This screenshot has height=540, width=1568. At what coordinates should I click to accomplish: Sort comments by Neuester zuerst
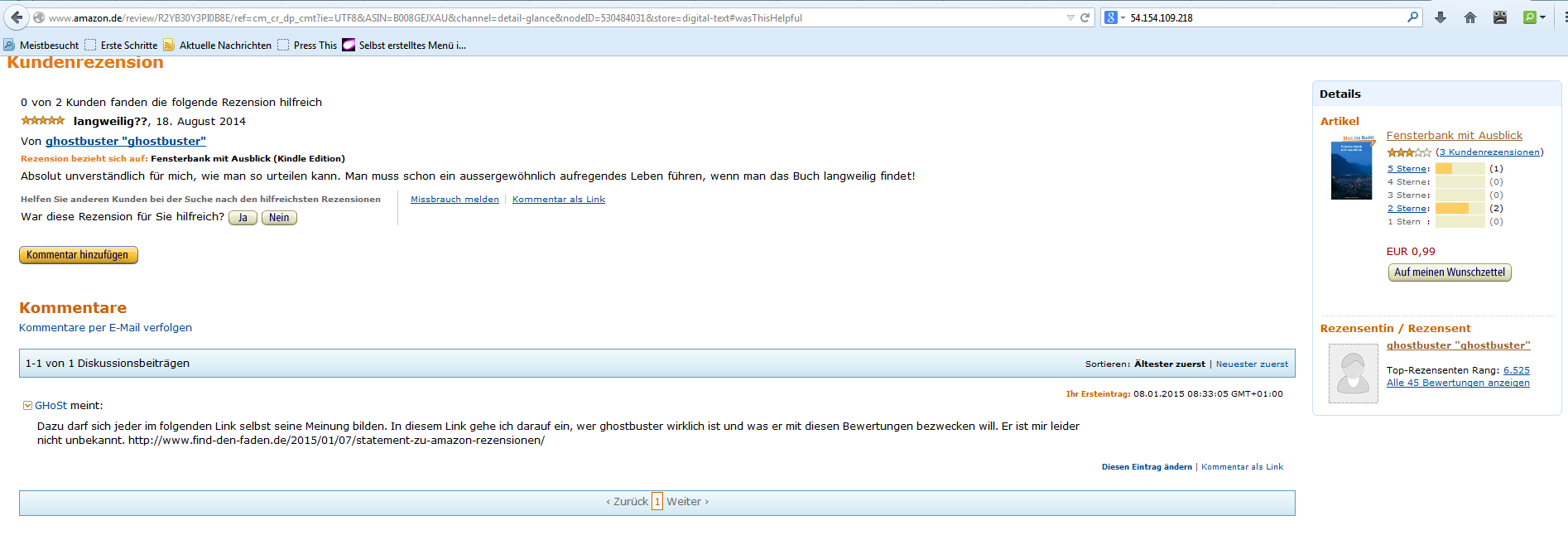click(x=1252, y=364)
